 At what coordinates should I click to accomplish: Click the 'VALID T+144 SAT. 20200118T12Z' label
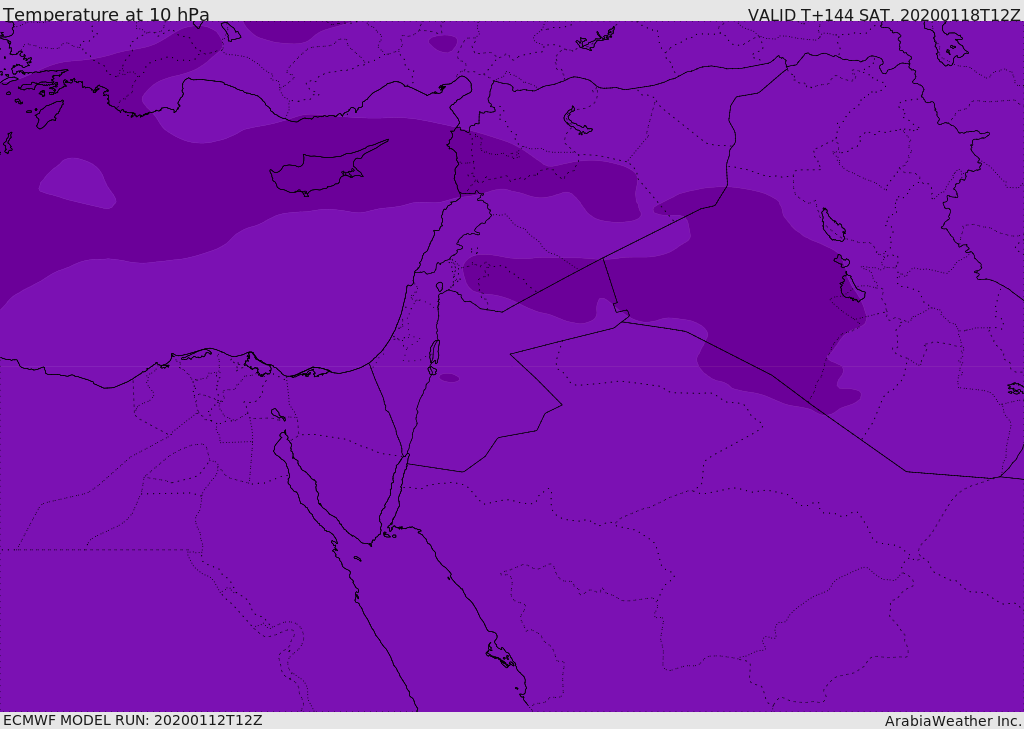(884, 14)
